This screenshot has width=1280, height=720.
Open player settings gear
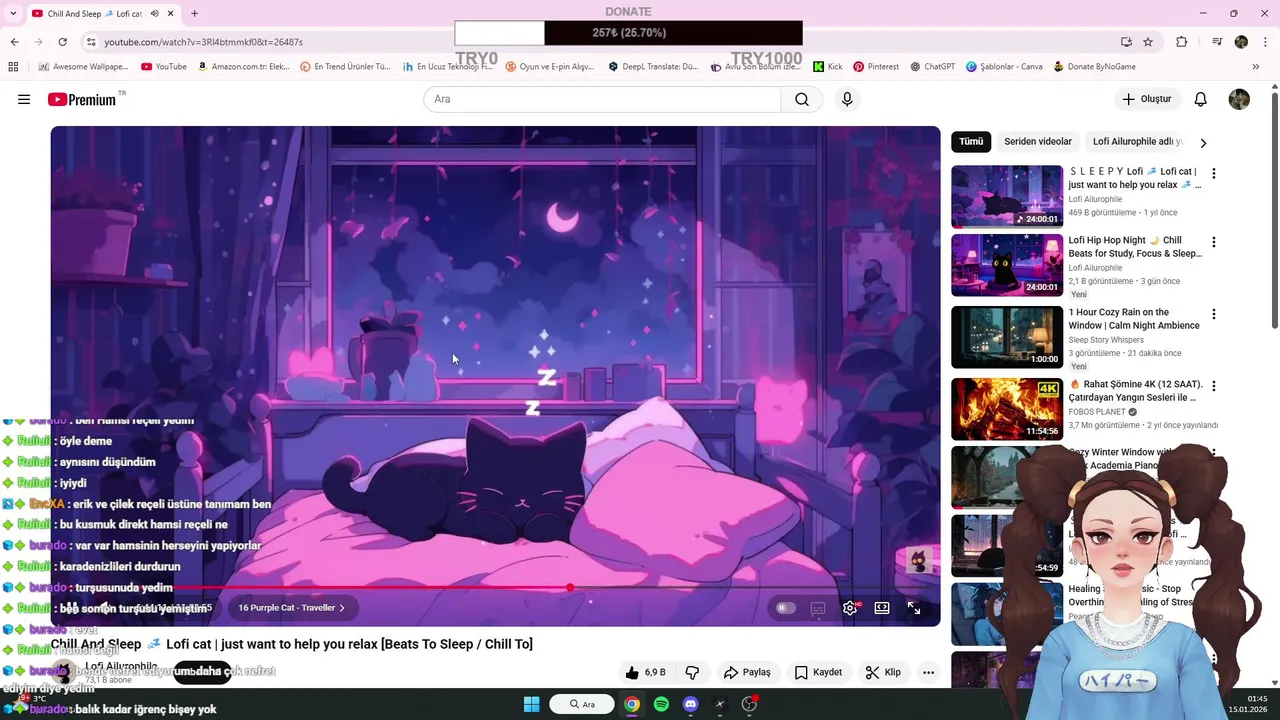(x=850, y=608)
